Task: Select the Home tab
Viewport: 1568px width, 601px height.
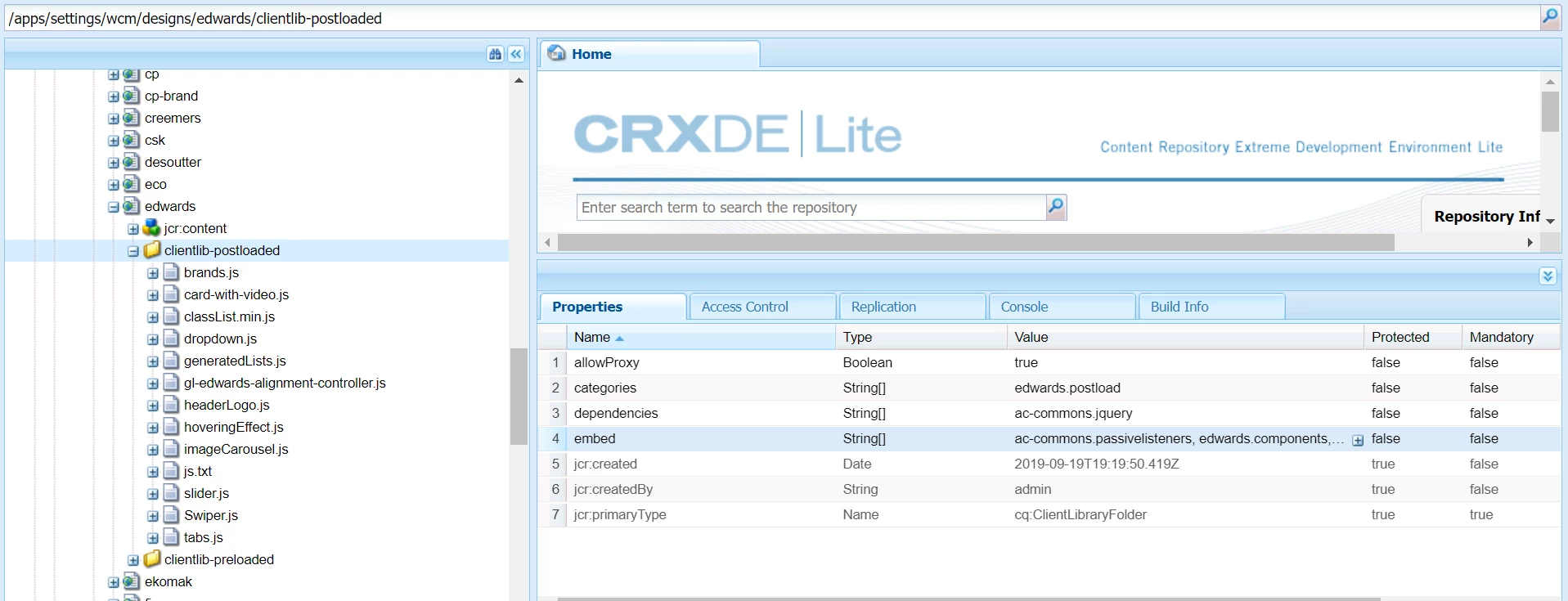Action: [x=650, y=54]
